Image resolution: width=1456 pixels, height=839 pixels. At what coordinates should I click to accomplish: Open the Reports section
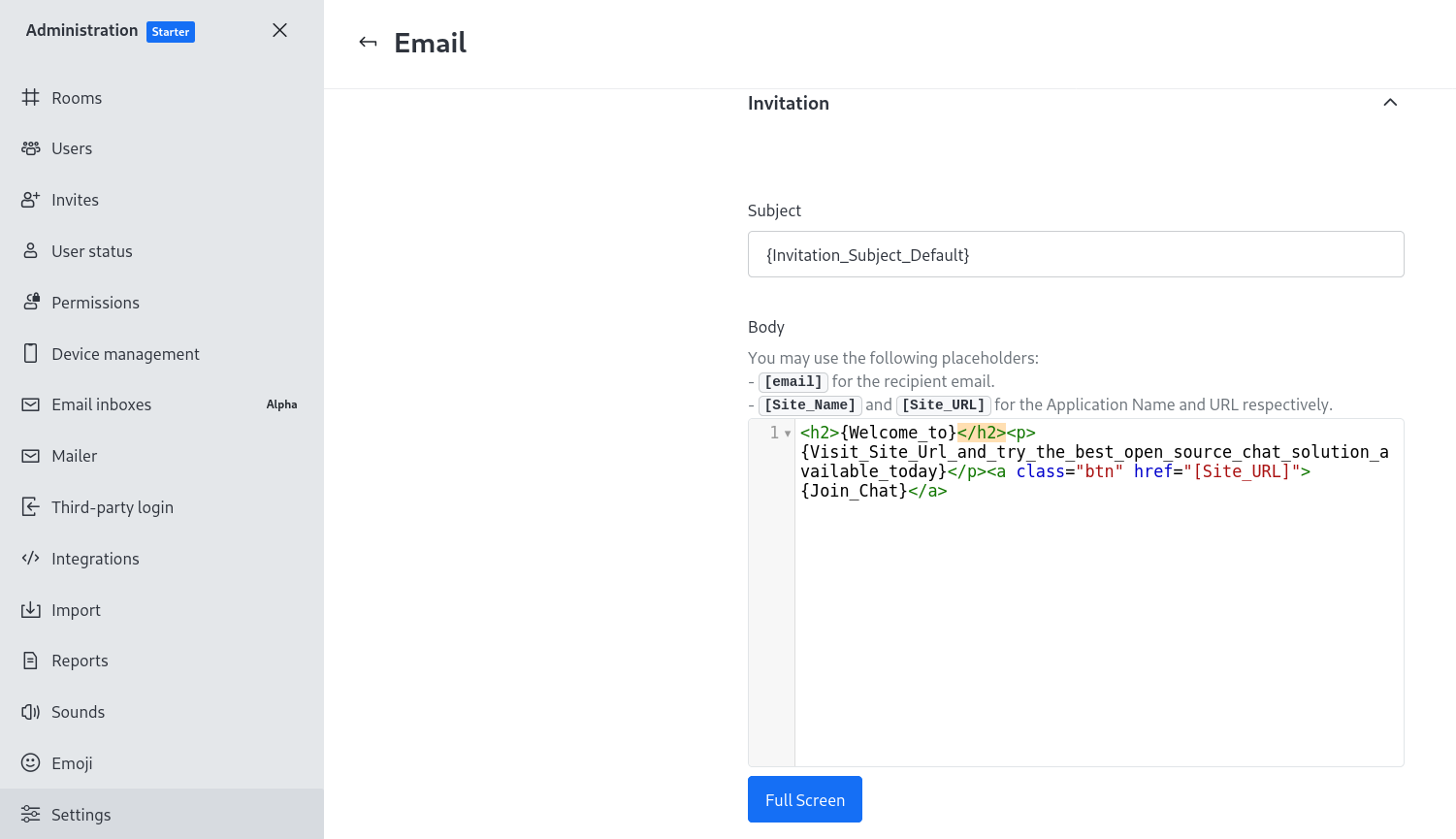(x=162, y=661)
